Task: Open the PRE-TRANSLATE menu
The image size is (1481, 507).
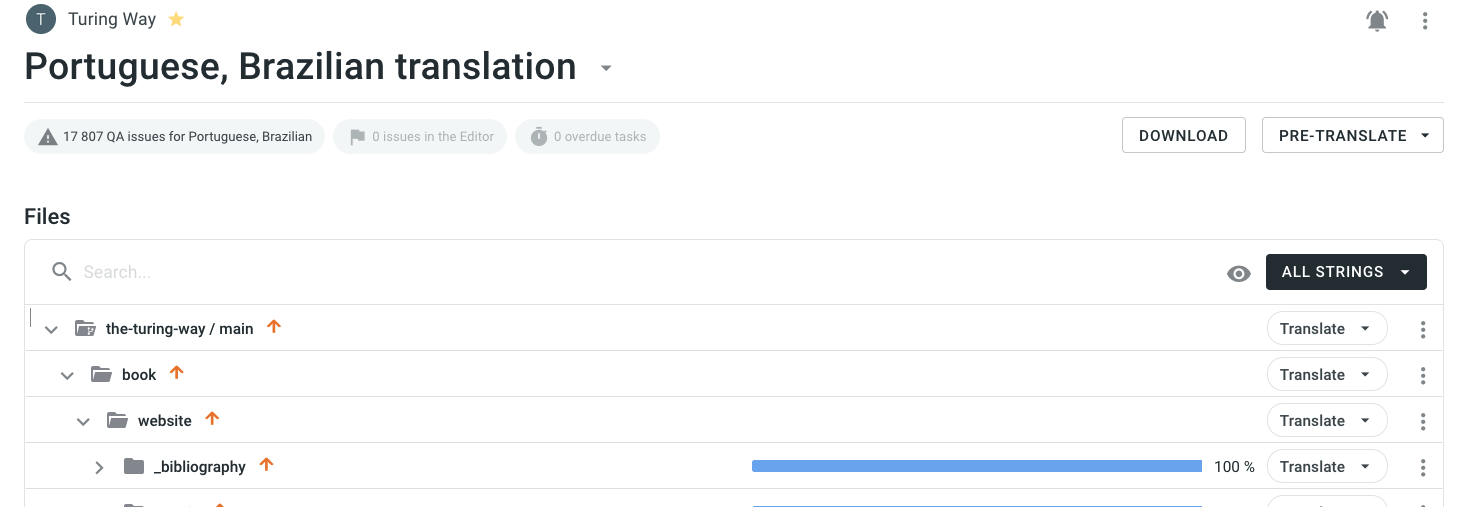Action: coord(1352,136)
